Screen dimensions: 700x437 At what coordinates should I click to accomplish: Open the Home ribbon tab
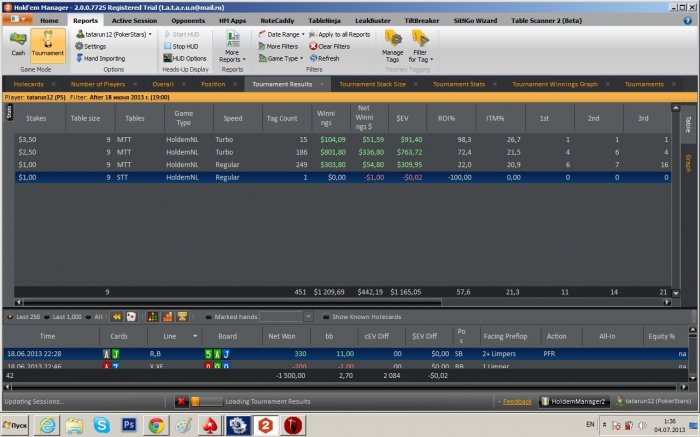point(49,21)
